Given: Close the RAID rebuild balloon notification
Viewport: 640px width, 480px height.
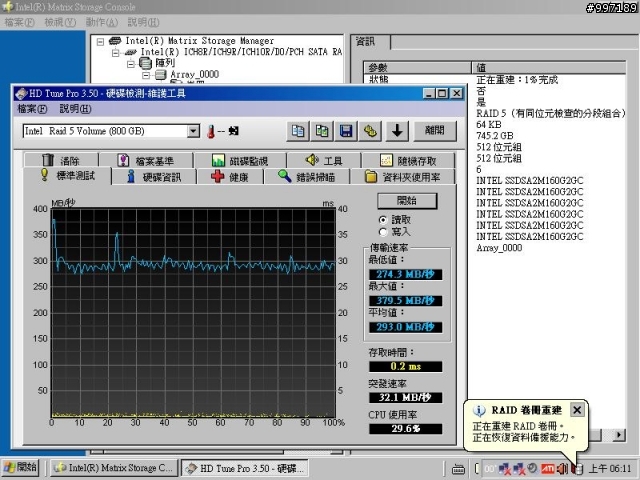Looking at the screenshot, I should (577, 410).
